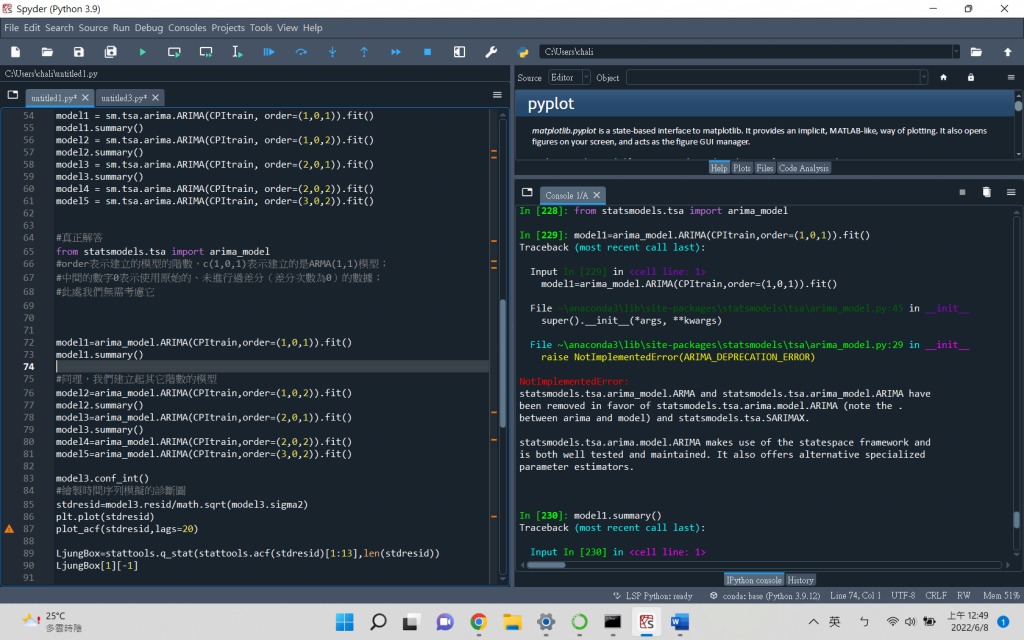Switch to the Plots pane tab
The image size is (1024, 640).
tap(741, 168)
